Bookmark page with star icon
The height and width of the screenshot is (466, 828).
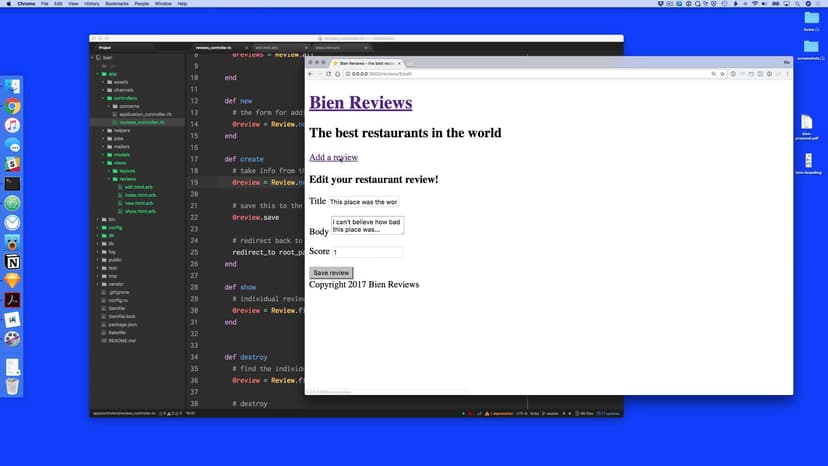722,74
